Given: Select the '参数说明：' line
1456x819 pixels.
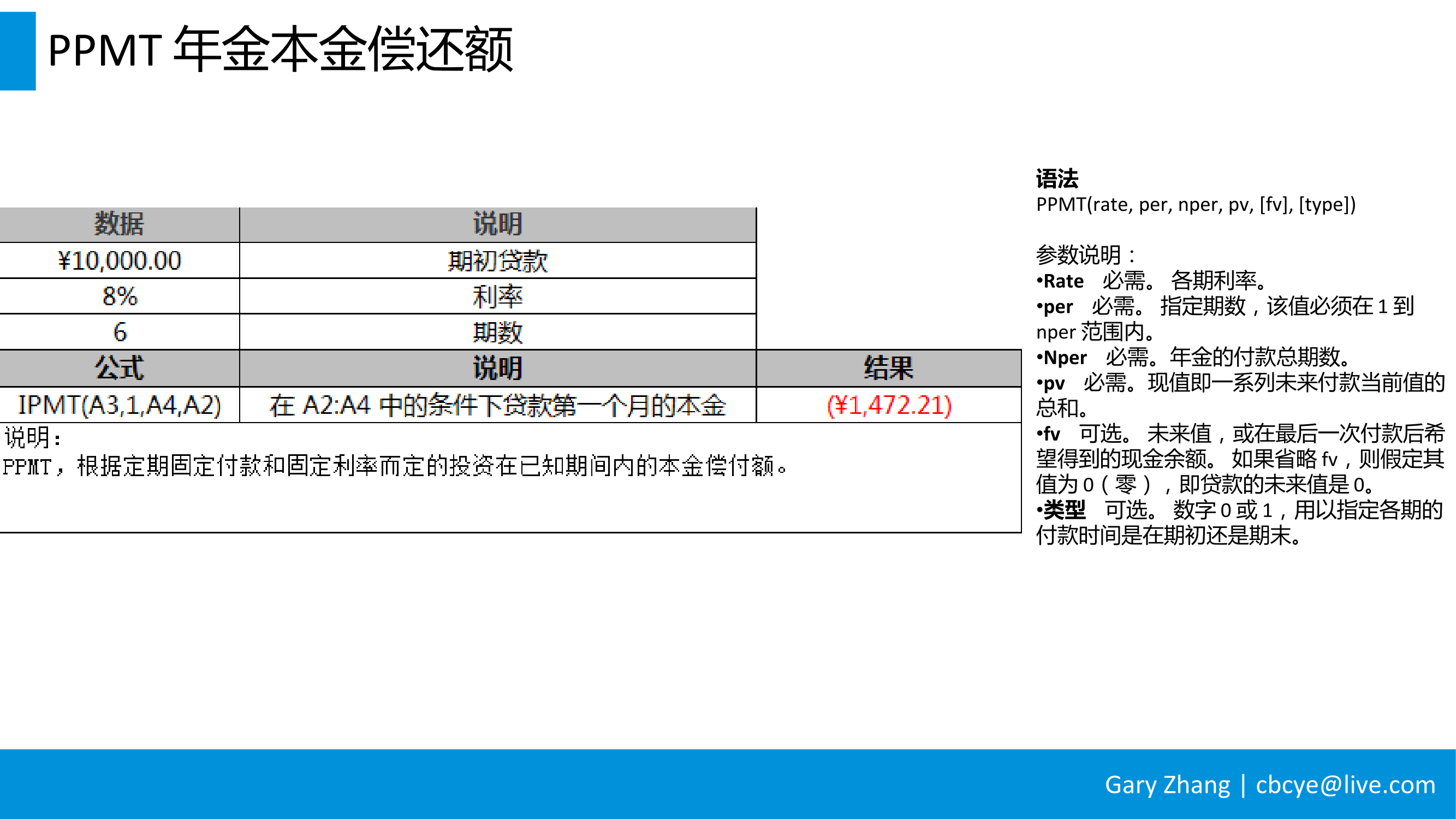Looking at the screenshot, I should coord(1086,255).
